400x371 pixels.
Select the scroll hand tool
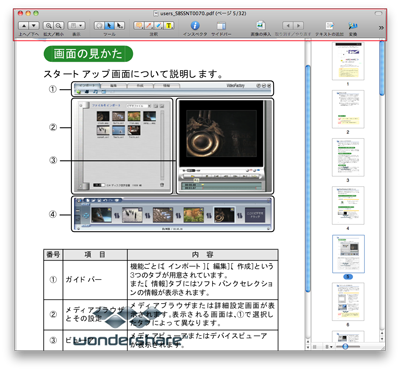coord(99,26)
